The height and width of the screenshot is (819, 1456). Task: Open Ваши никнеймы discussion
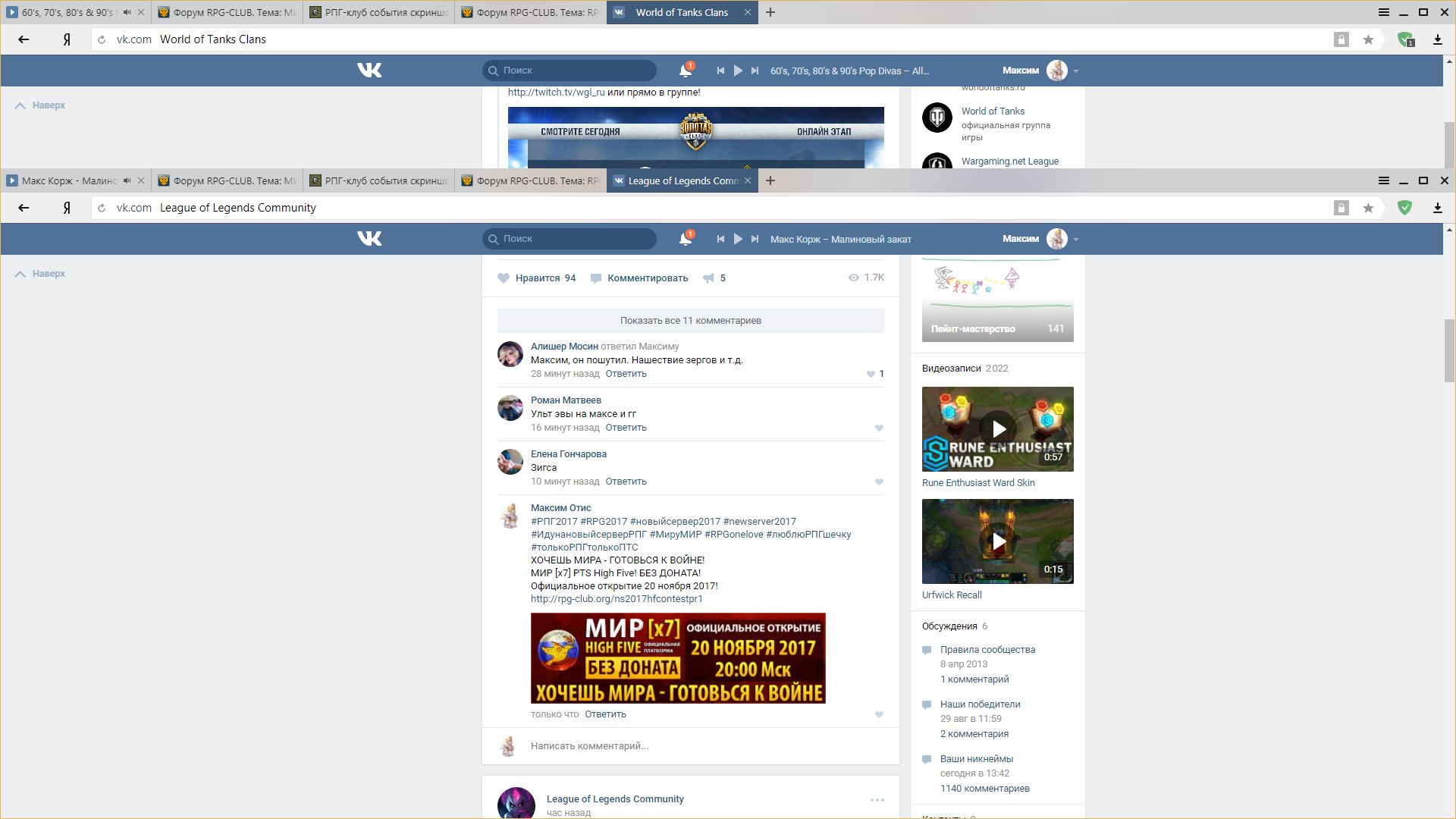[977, 759]
